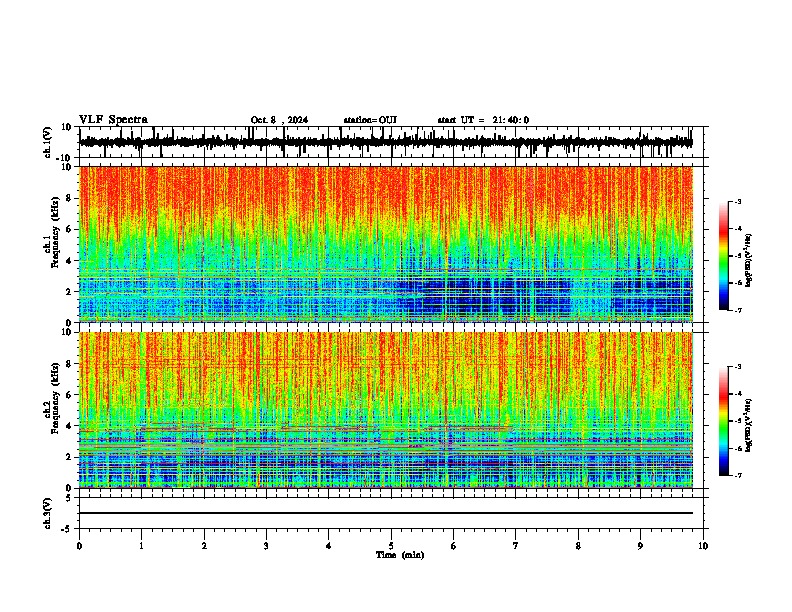Click the ch.1 colorbar log(PSD) label
Viewport: 792px width, 612px height.
click(x=748, y=261)
